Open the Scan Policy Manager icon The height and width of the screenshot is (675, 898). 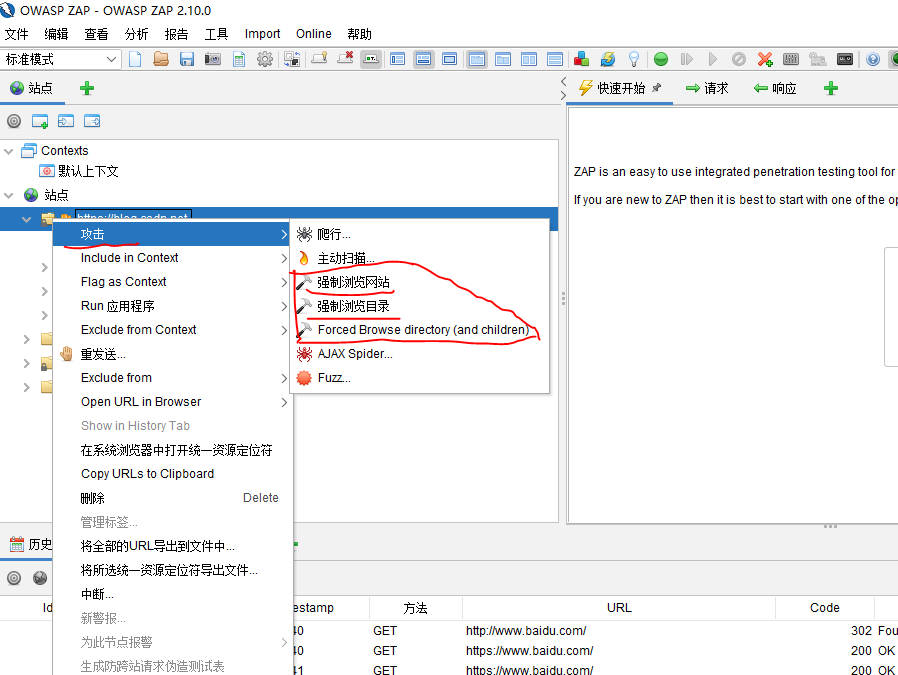tap(791, 59)
